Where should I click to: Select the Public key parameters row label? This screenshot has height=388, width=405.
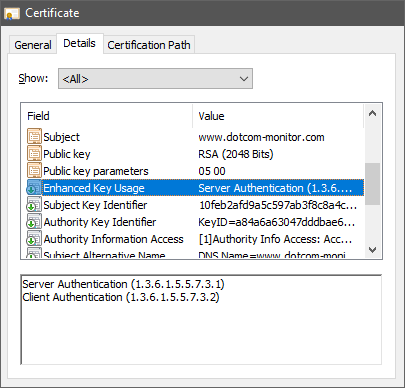click(x=96, y=171)
